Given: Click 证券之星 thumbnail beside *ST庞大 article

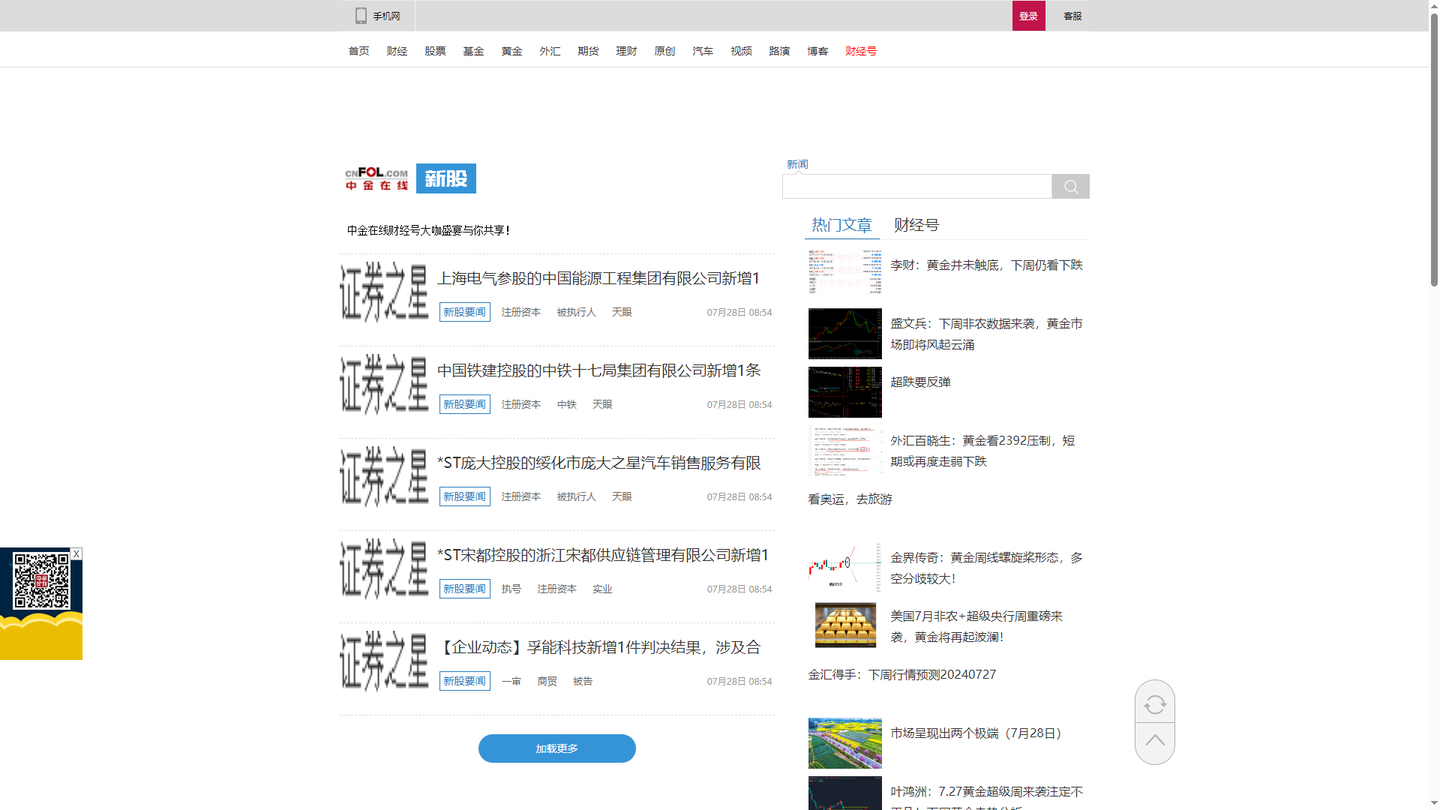Looking at the screenshot, I should point(384,476).
